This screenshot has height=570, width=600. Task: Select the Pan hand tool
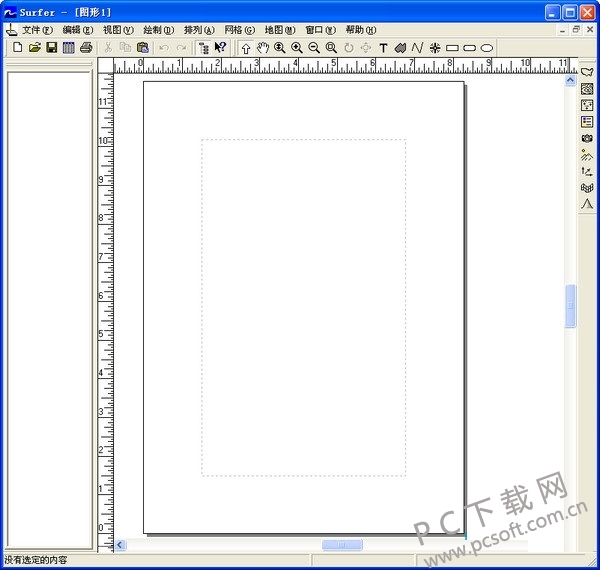(x=263, y=48)
